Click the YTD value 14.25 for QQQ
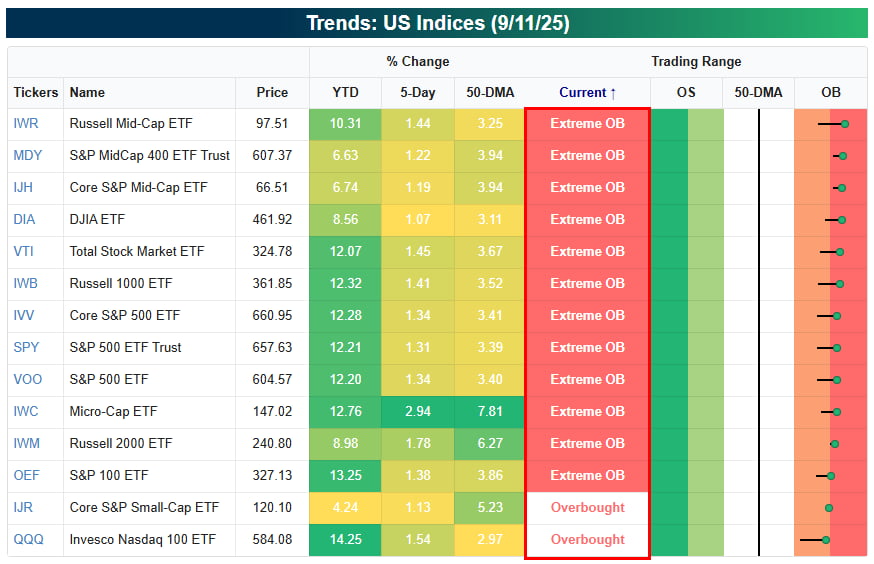 [345, 540]
